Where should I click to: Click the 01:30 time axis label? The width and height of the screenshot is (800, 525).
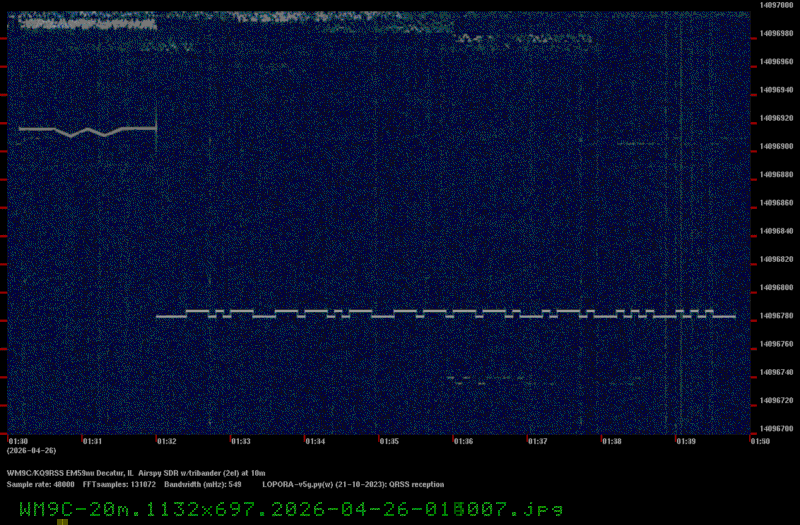coord(18,441)
